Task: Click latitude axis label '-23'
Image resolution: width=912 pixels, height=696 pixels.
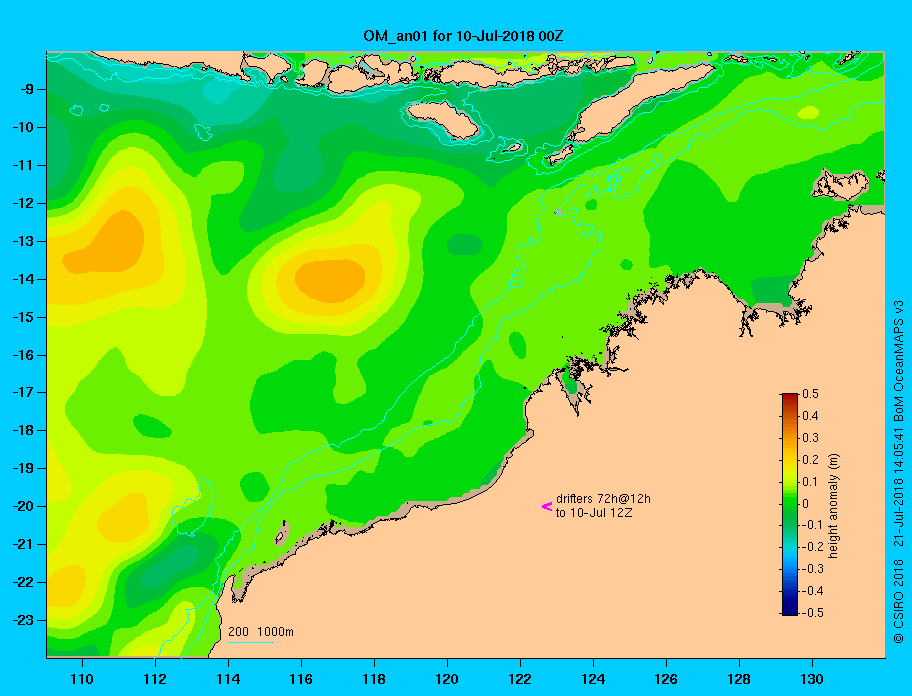Action: (x=24, y=620)
